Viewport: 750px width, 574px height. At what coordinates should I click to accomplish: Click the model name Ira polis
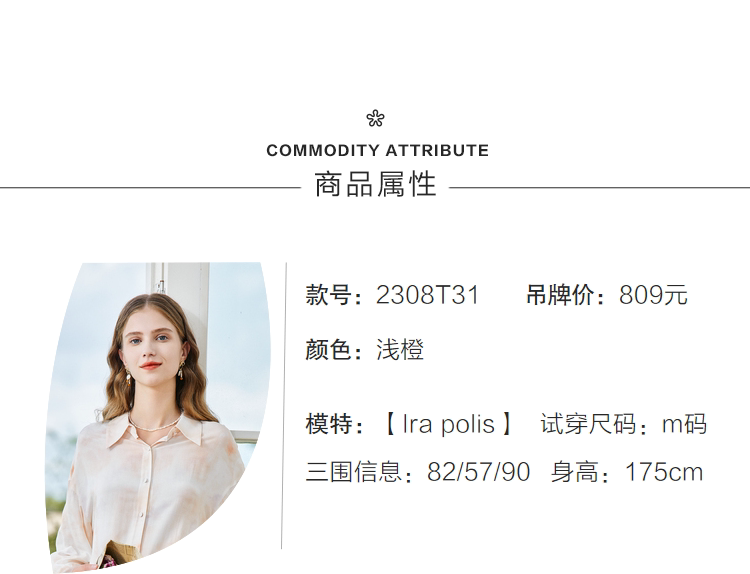tap(449, 424)
